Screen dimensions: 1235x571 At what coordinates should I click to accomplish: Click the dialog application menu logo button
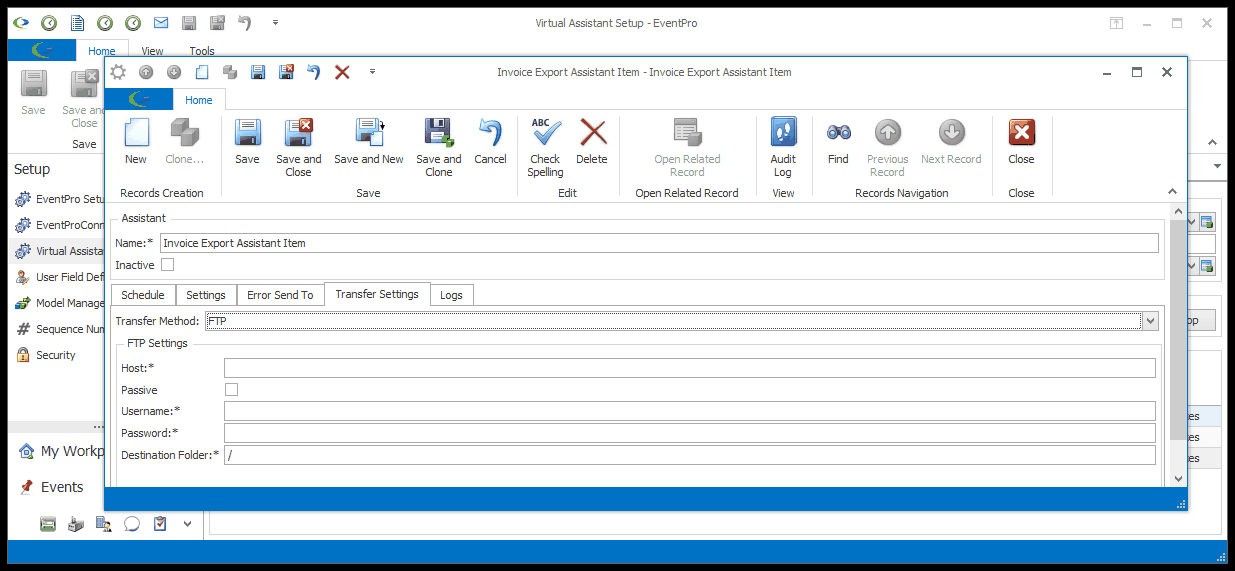tap(140, 100)
